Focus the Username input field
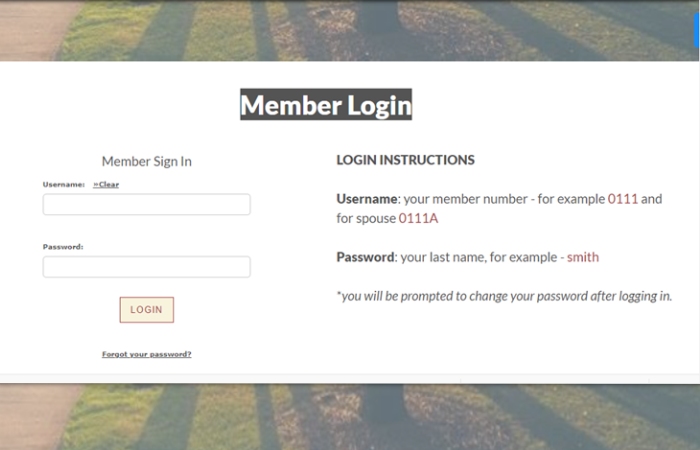The width and height of the screenshot is (700, 450). [146, 204]
